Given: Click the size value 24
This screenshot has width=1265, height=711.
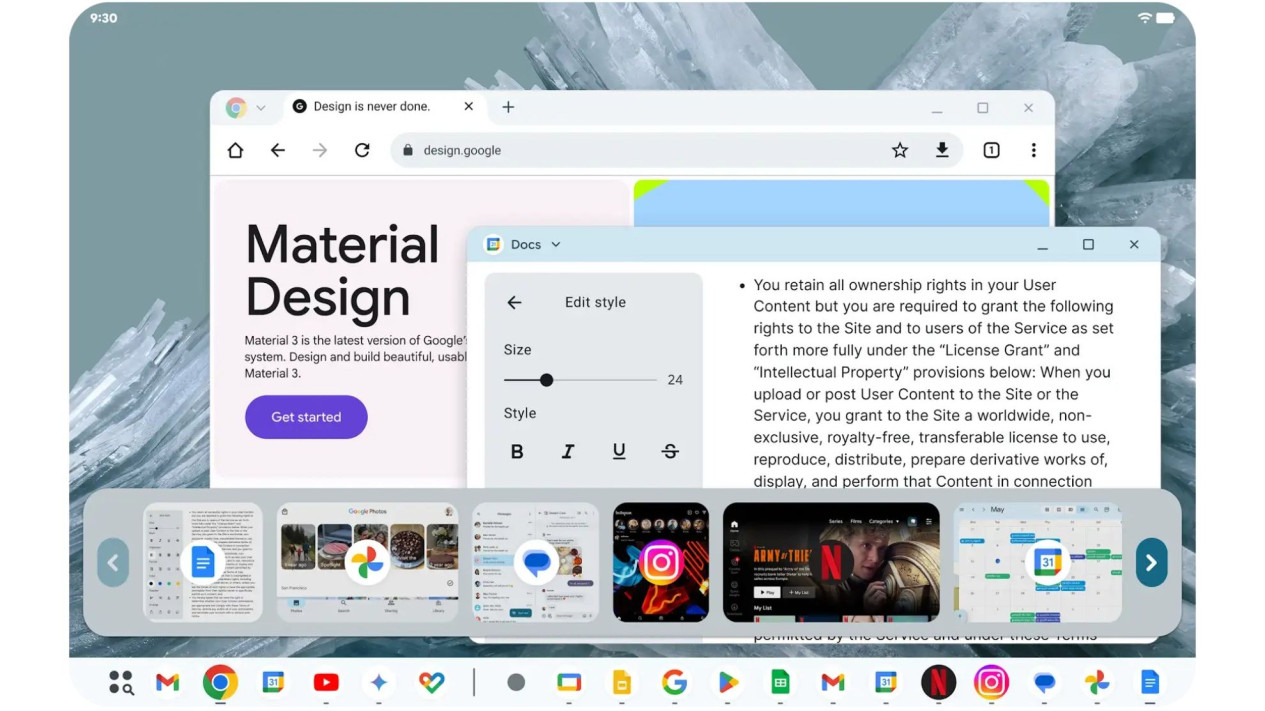Looking at the screenshot, I should [x=675, y=380].
